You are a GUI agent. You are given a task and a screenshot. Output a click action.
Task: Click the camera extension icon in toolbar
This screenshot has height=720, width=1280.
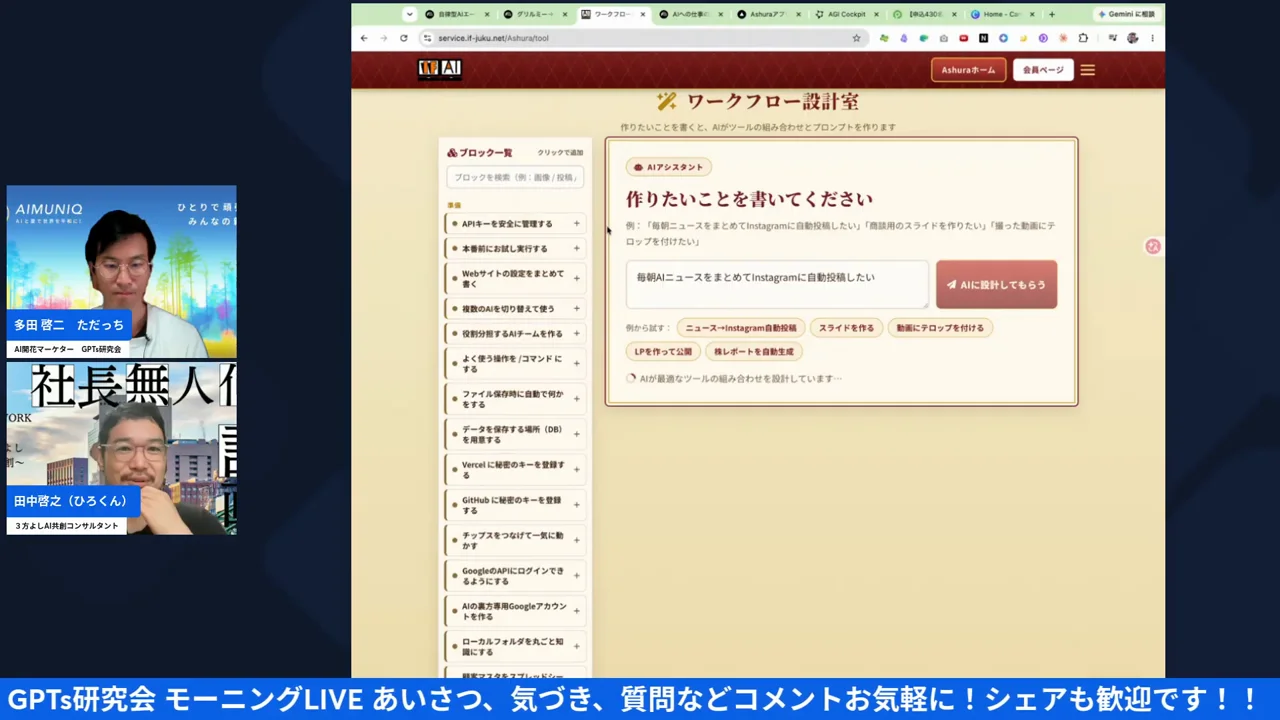tap(944, 38)
